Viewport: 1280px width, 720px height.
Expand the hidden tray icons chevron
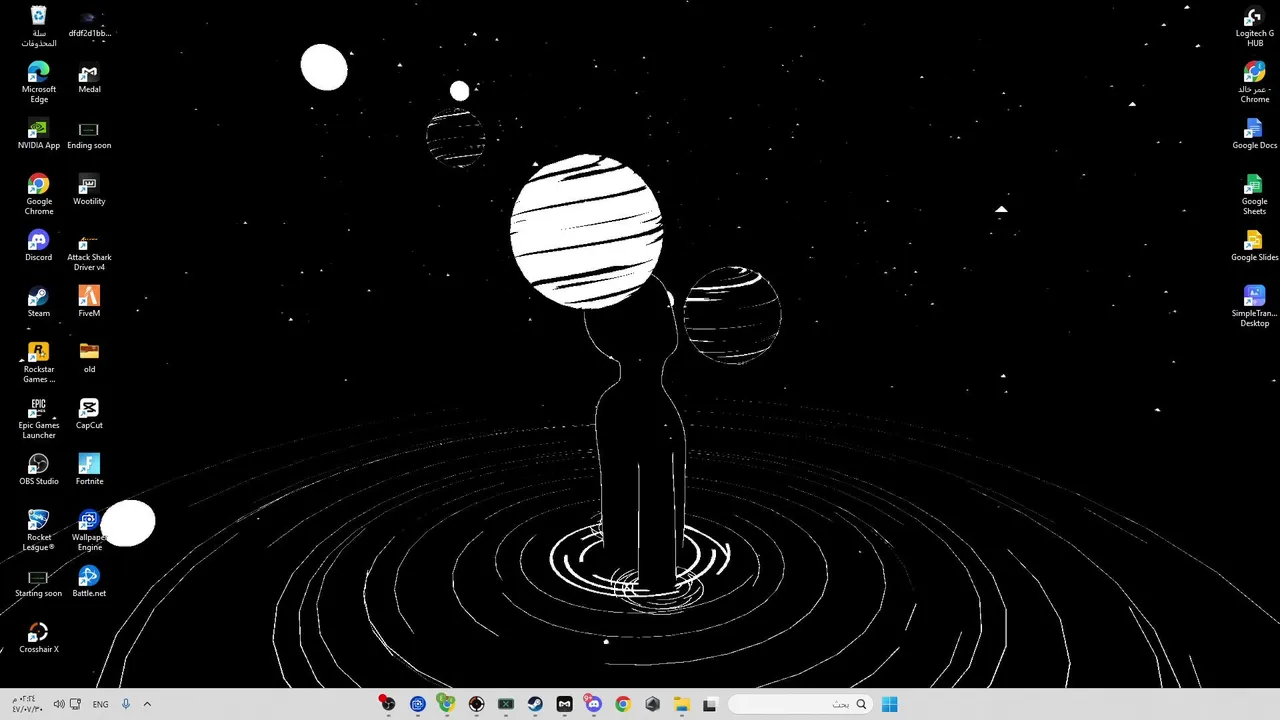(x=147, y=704)
